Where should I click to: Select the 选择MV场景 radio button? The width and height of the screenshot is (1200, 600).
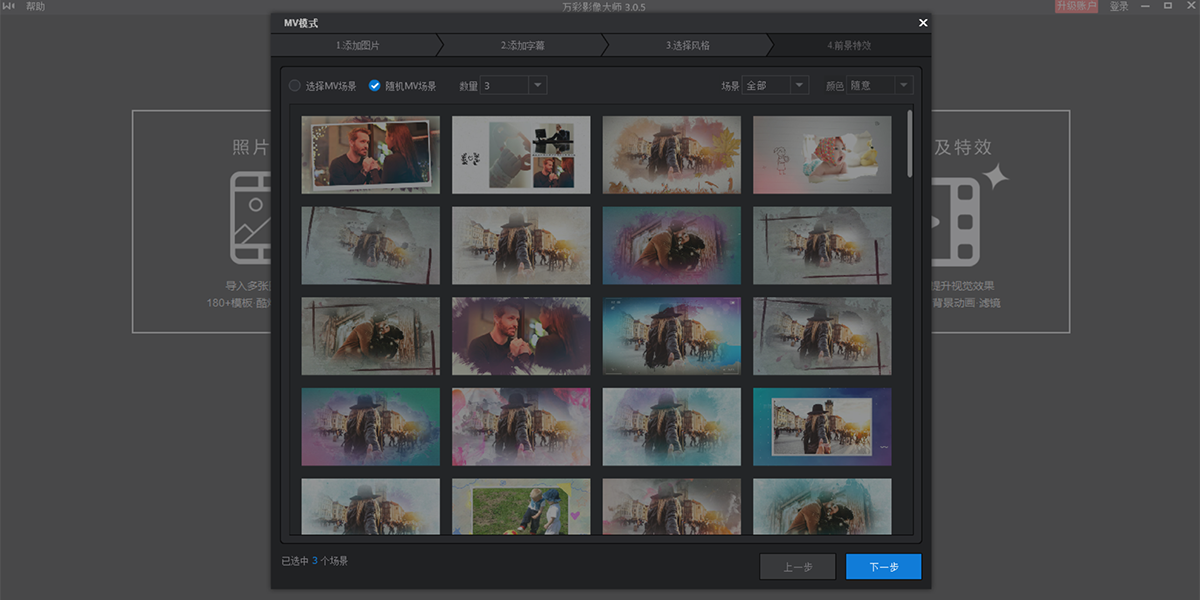[295, 86]
